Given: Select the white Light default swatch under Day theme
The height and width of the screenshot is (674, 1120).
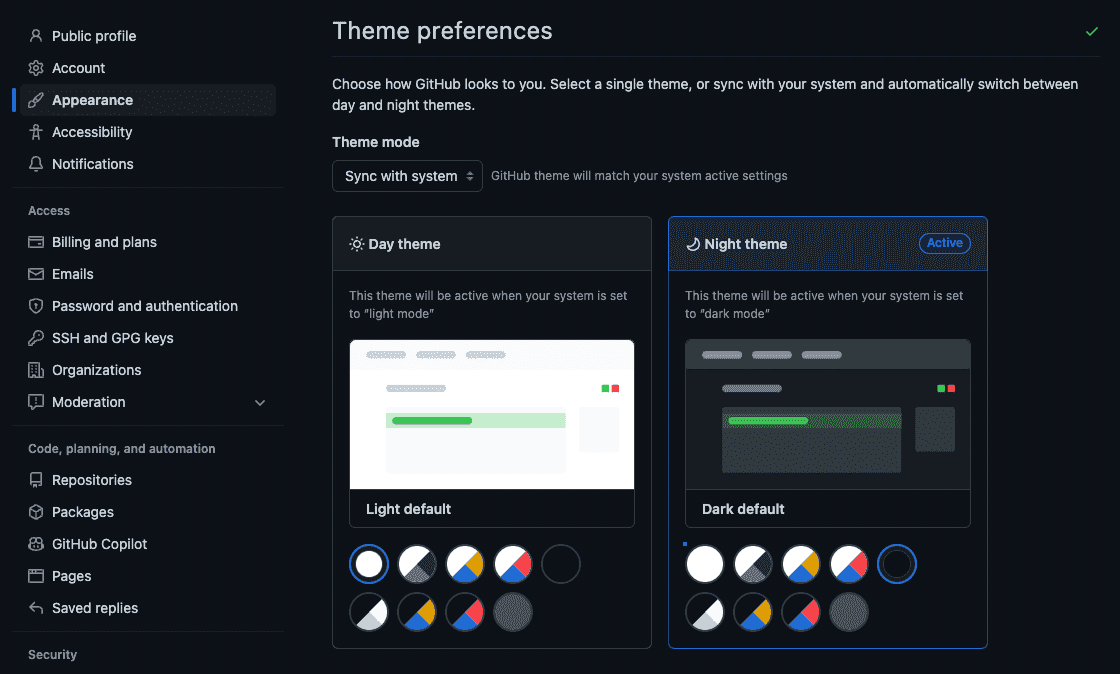Looking at the screenshot, I should 369,565.
